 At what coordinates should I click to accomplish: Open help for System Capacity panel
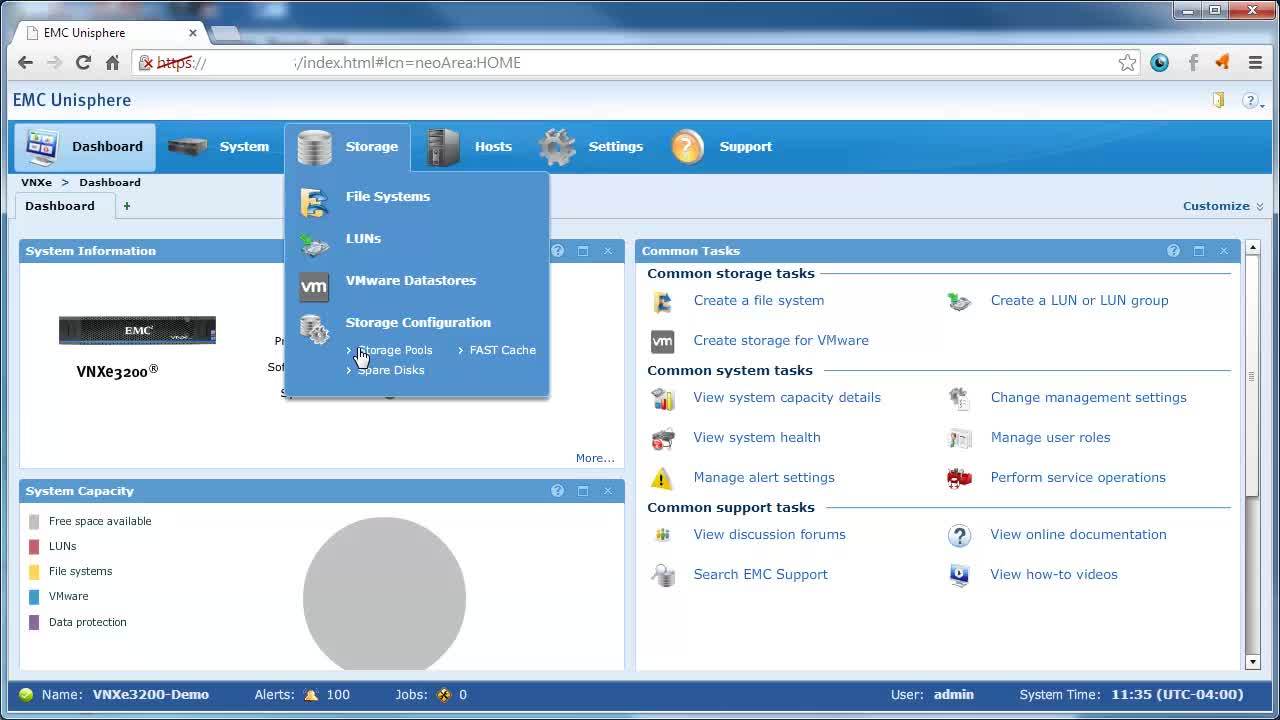557,491
